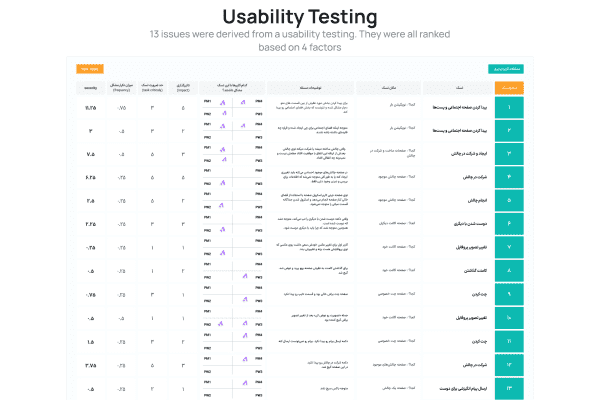The image size is (600, 400).
Task: Click the PM1 label in issue row 1
Action: pos(207,101)
